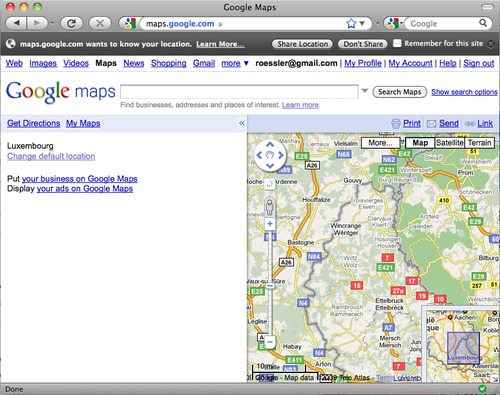Click the Google favicon beside the address bar
500x395 pixels.
click(130, 24)
